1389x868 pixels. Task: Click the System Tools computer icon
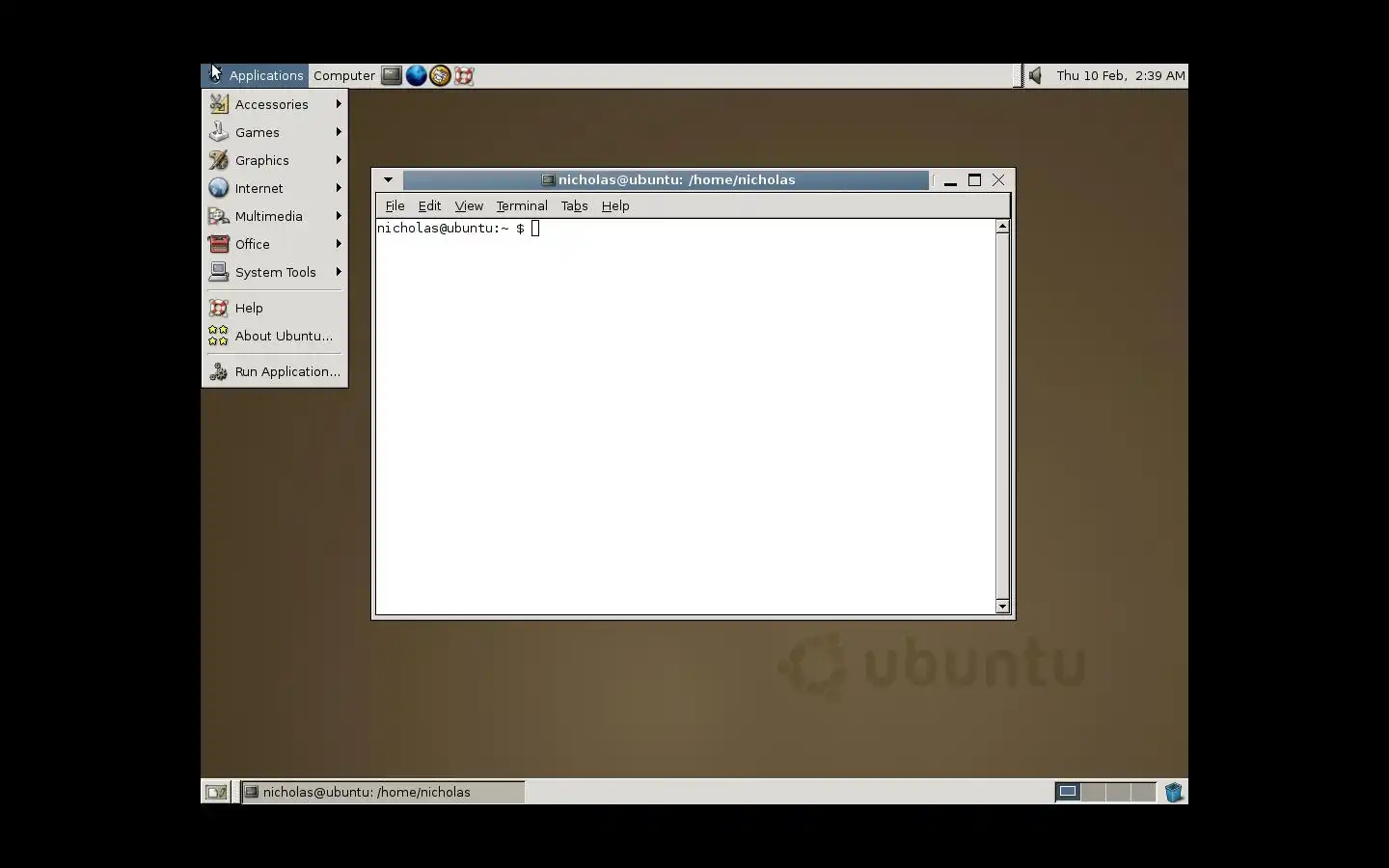219,272
